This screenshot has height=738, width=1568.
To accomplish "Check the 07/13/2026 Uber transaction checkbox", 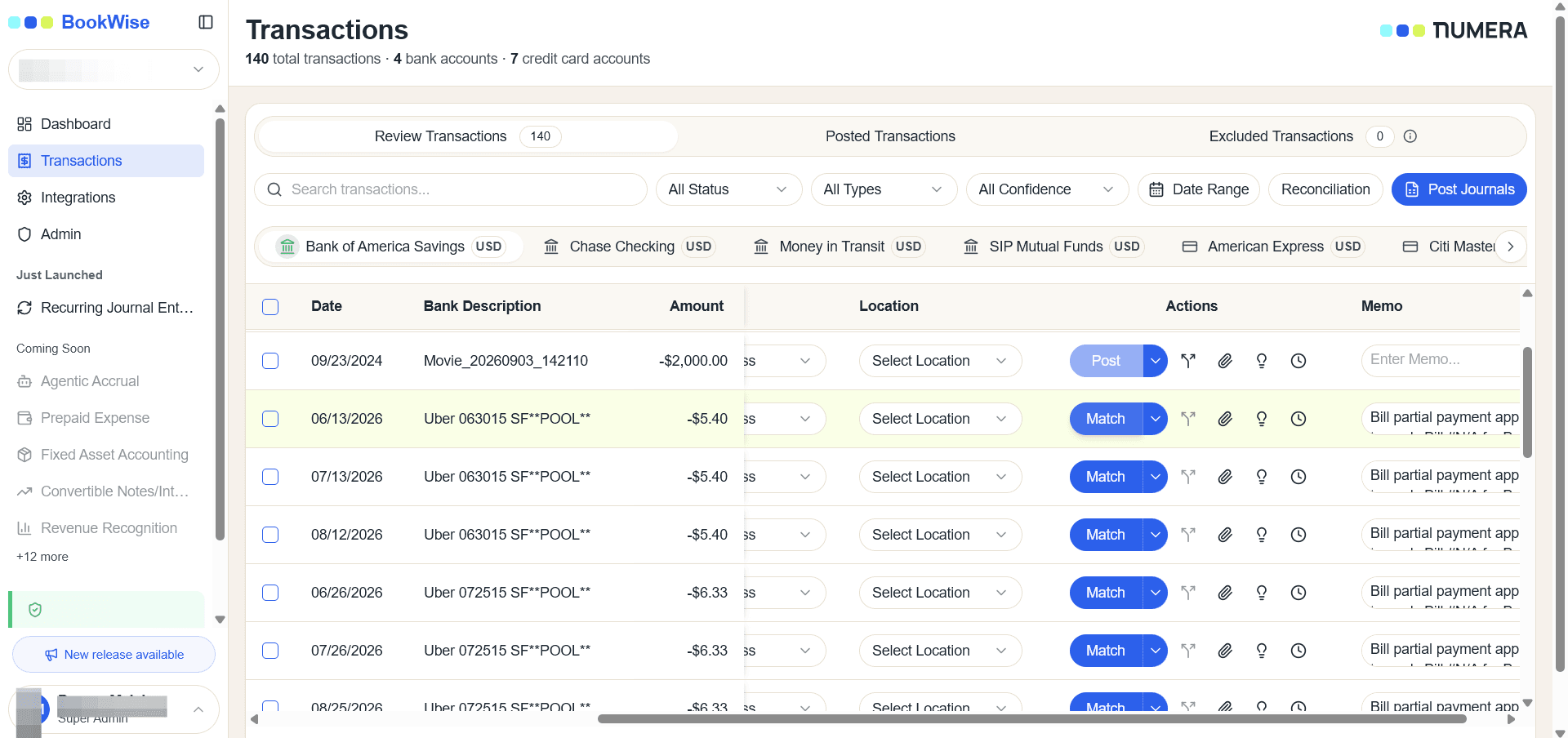I will tap(270, 477).
